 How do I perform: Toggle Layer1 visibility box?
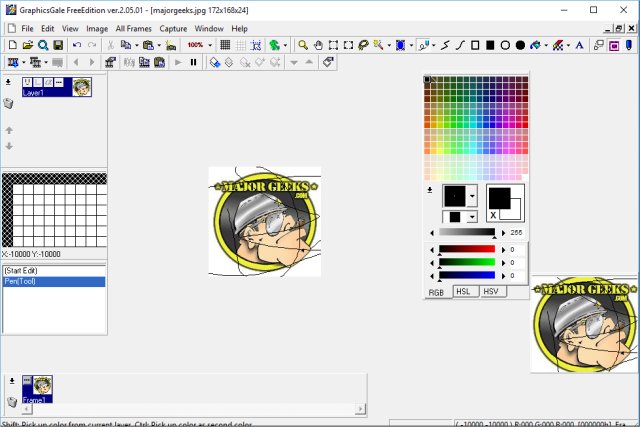coord(26,82)
